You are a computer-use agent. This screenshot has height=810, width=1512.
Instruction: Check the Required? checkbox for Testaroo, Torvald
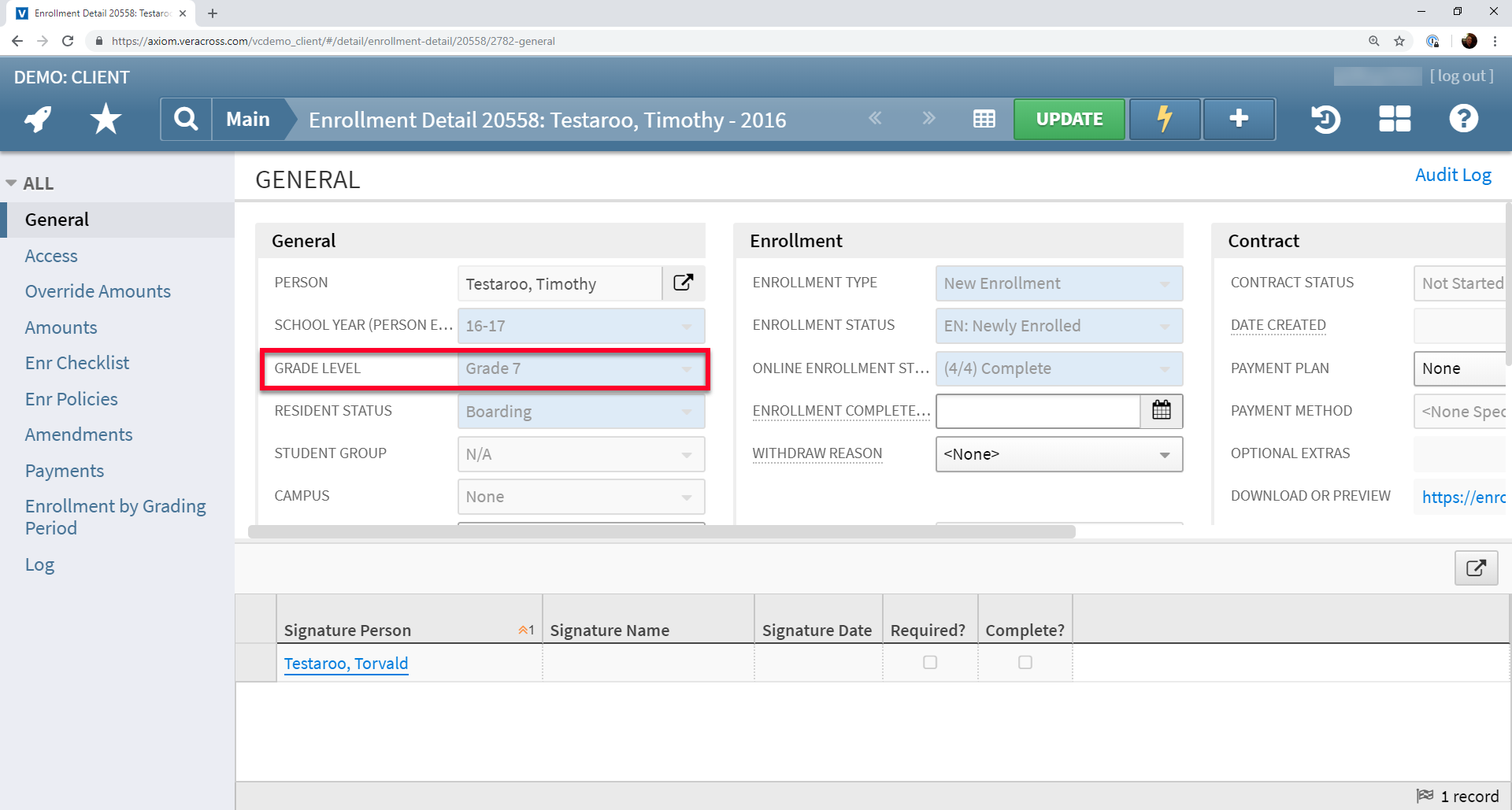(x=929, y=662)
